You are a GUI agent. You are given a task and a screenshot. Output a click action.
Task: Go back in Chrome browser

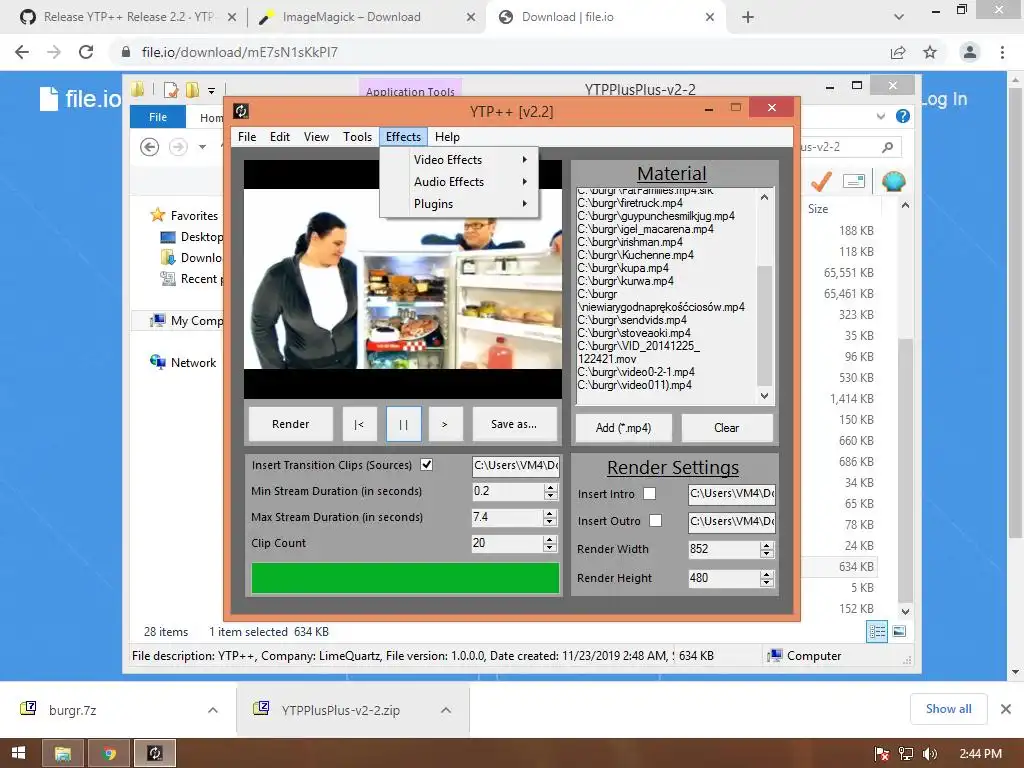tap(22, 52)
